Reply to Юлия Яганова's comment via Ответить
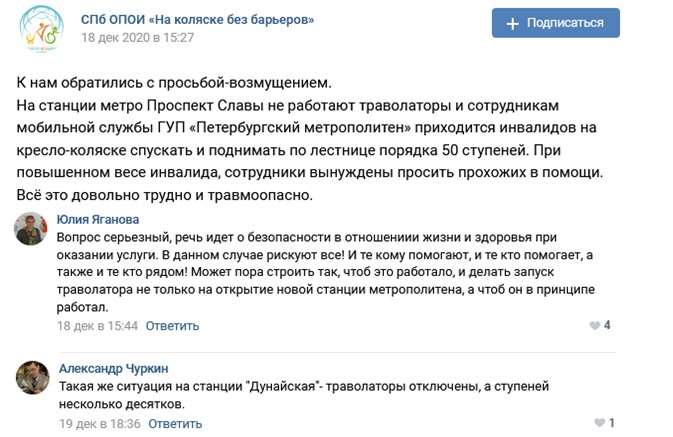 (172, 326)
